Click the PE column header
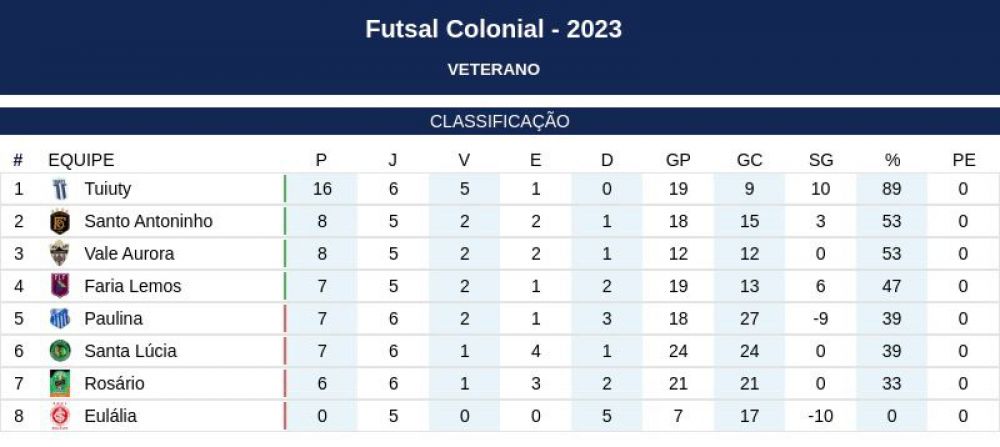This screenshot has height=447, width=1000. (x=964, y=160)
